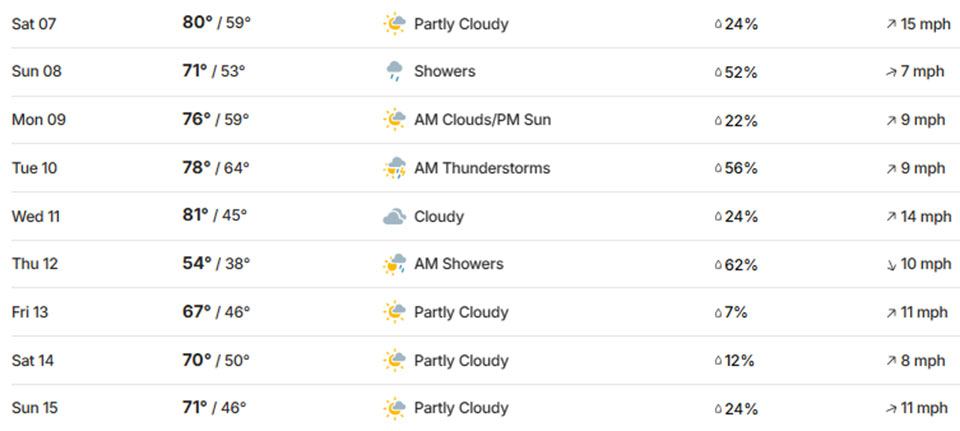960x431 pixels.
Task: Click the Showers weather icon for Sun 08
Action: (x=394, y=72)
